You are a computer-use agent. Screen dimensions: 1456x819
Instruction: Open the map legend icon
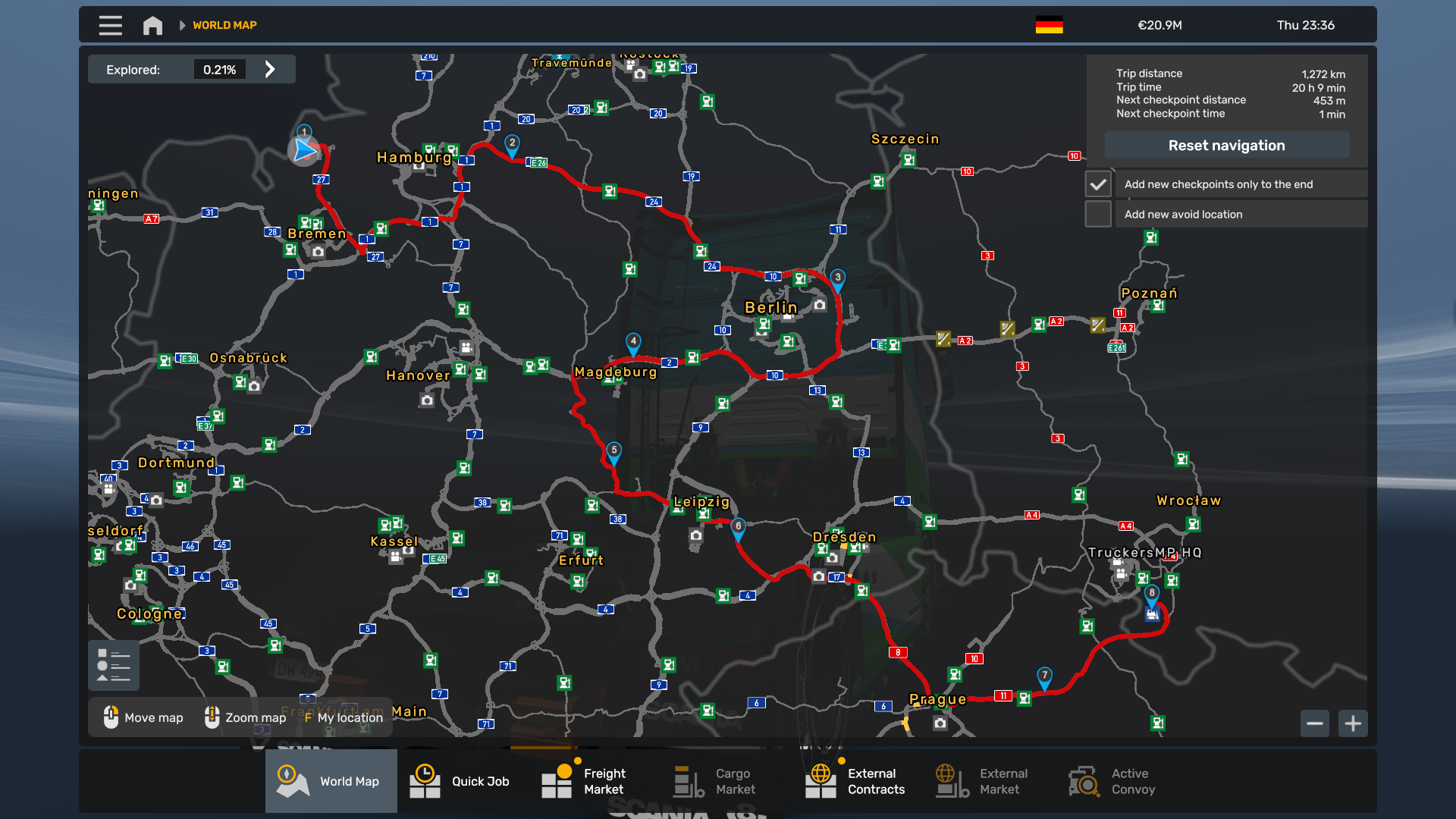[114, 665]
